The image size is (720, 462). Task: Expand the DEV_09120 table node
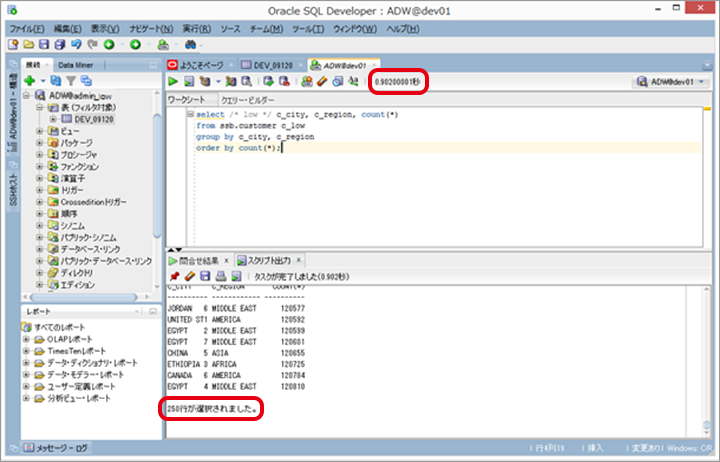click(55, 119)
